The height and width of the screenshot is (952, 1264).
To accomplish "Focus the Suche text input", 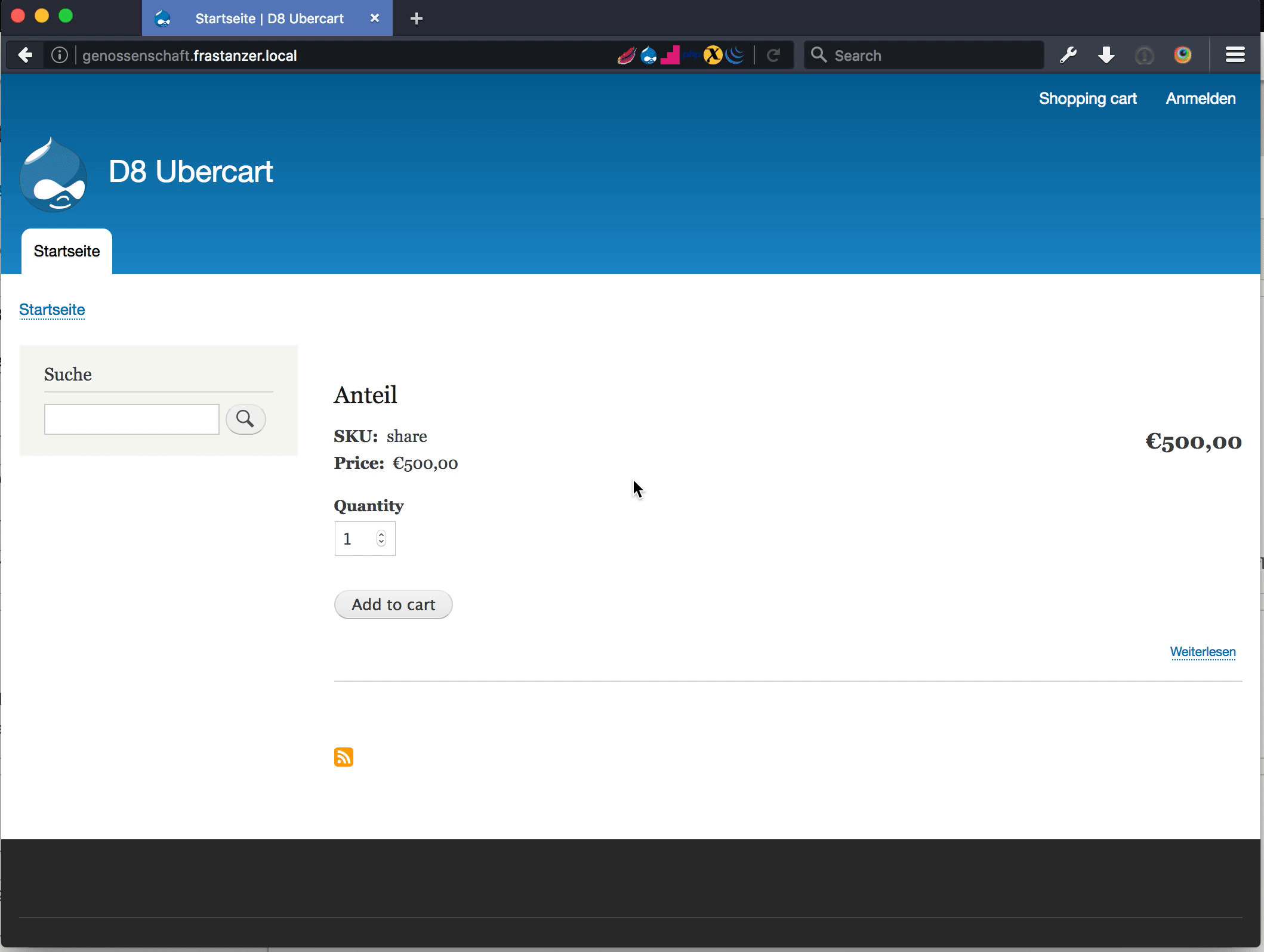I will click(x=132, y=419).
